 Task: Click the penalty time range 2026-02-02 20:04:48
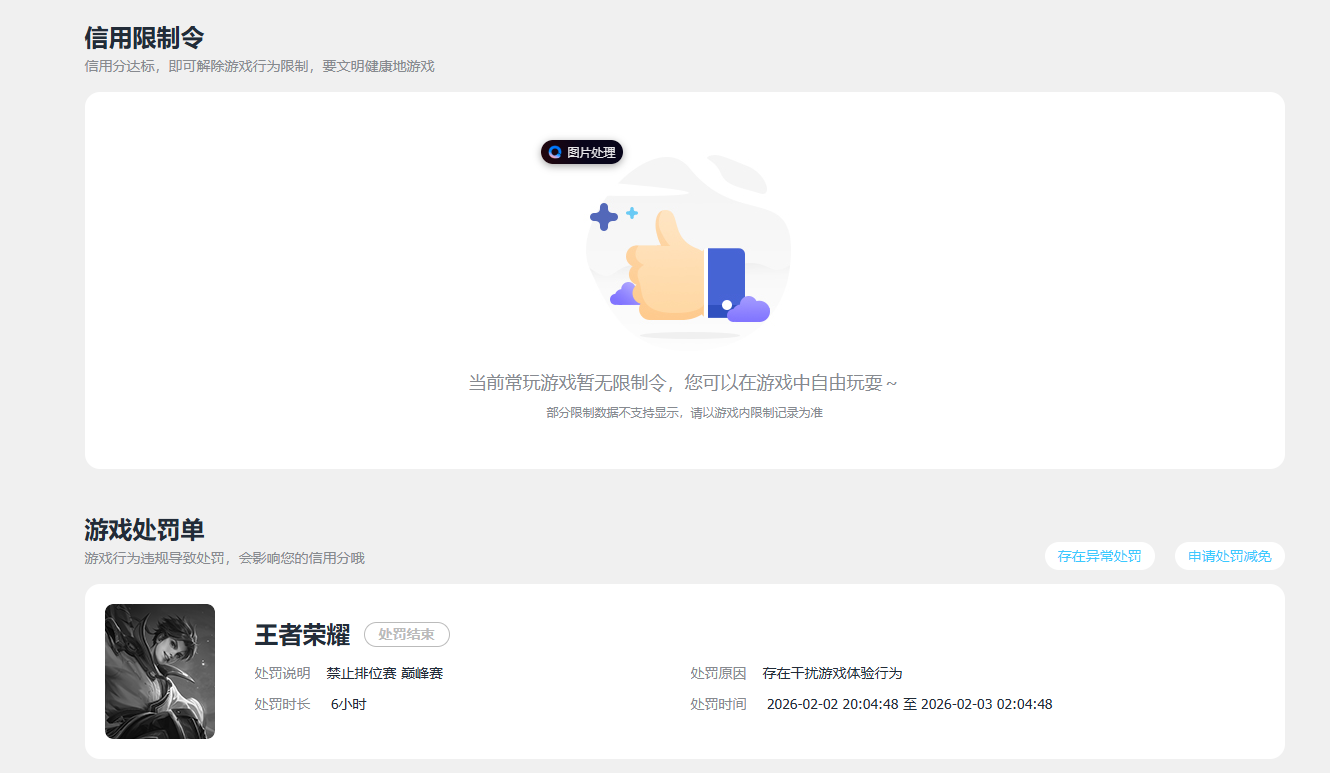coord(909,704)
